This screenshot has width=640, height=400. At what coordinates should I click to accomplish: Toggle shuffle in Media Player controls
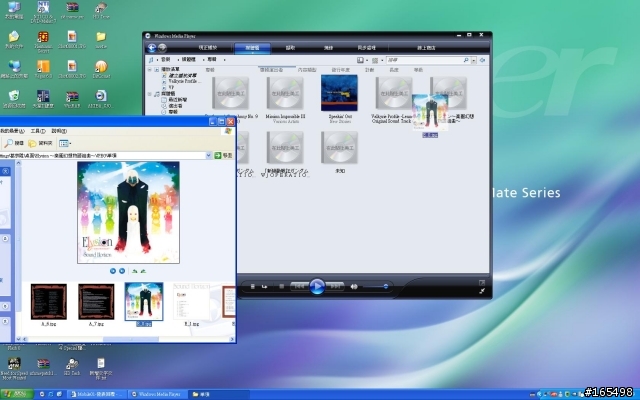coord(253,287)
